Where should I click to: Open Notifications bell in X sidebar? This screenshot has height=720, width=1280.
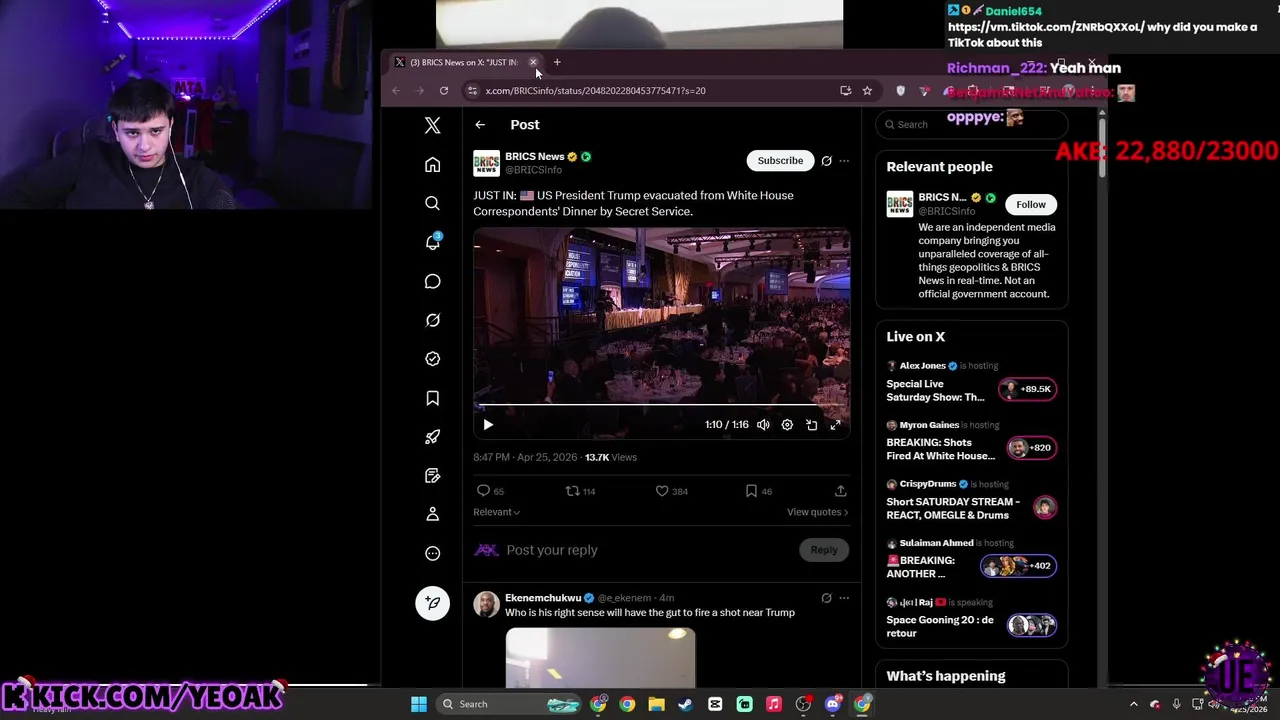pyautogui.click(x=432, y=242)
